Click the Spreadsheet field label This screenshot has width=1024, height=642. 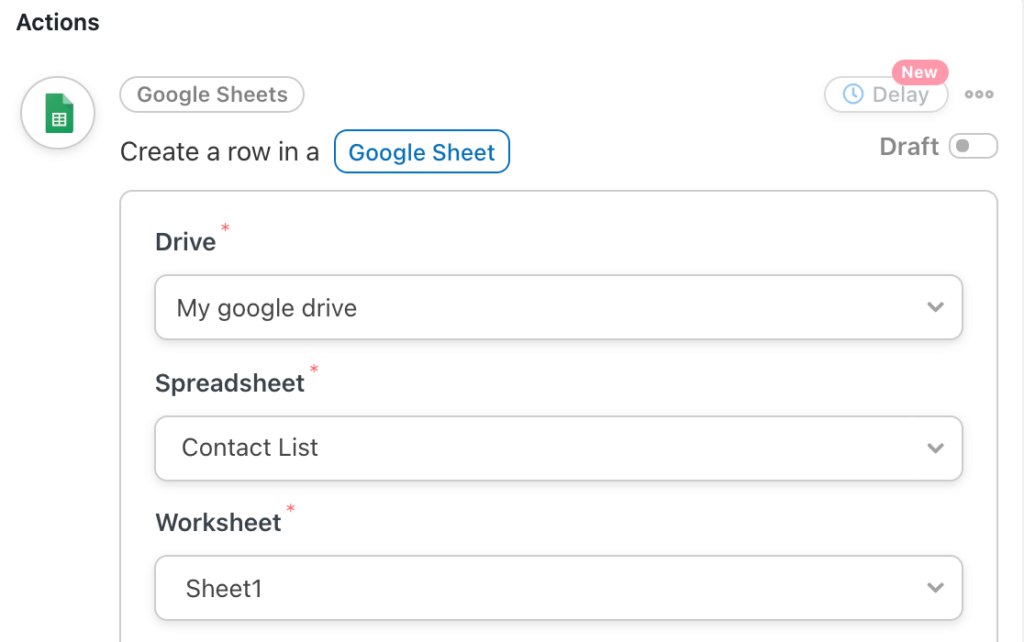coord(230,383)
